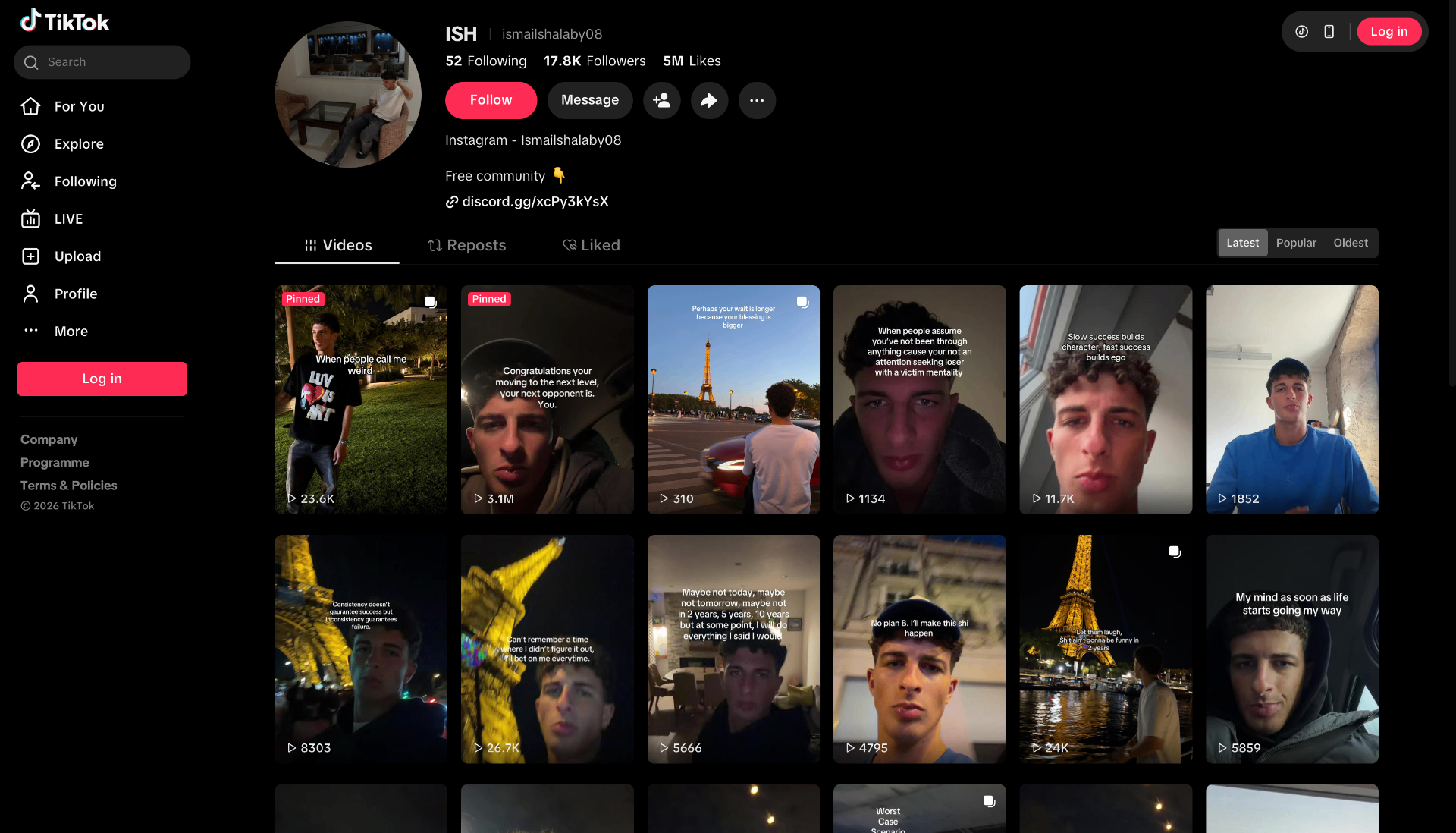Click the TikTok logo
The width and height of the screenshot is (1456, 833).
(x=64, y=21)
